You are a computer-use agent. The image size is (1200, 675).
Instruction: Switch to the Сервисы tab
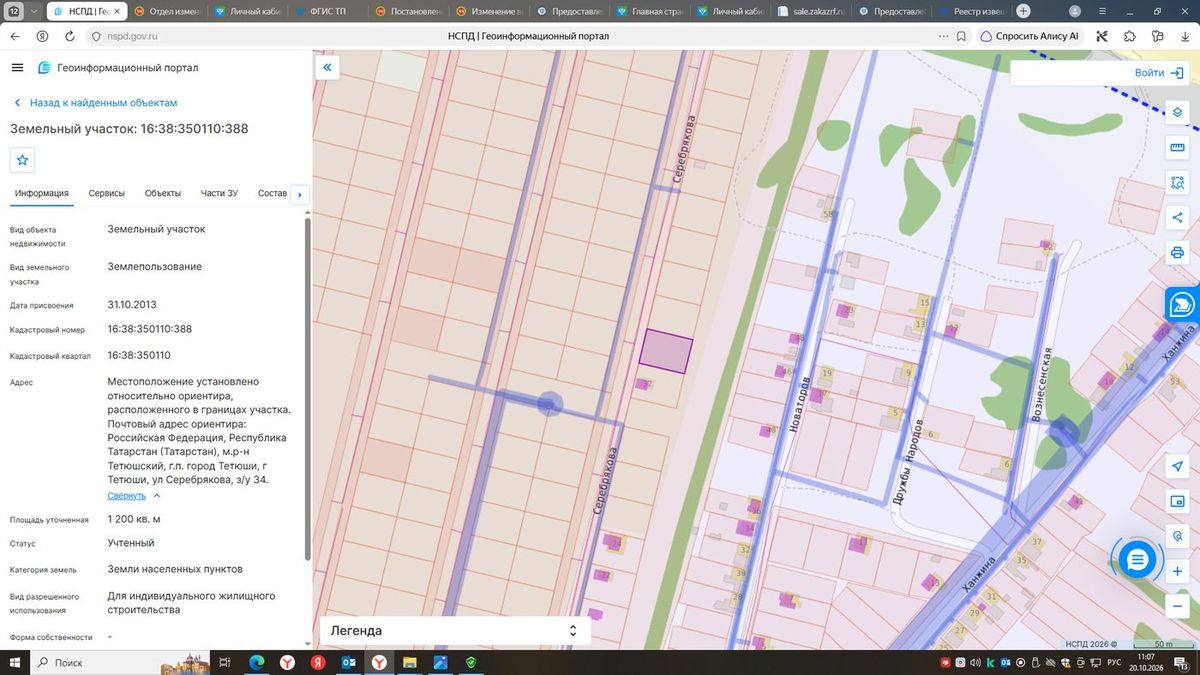click(x=107, y=193)
